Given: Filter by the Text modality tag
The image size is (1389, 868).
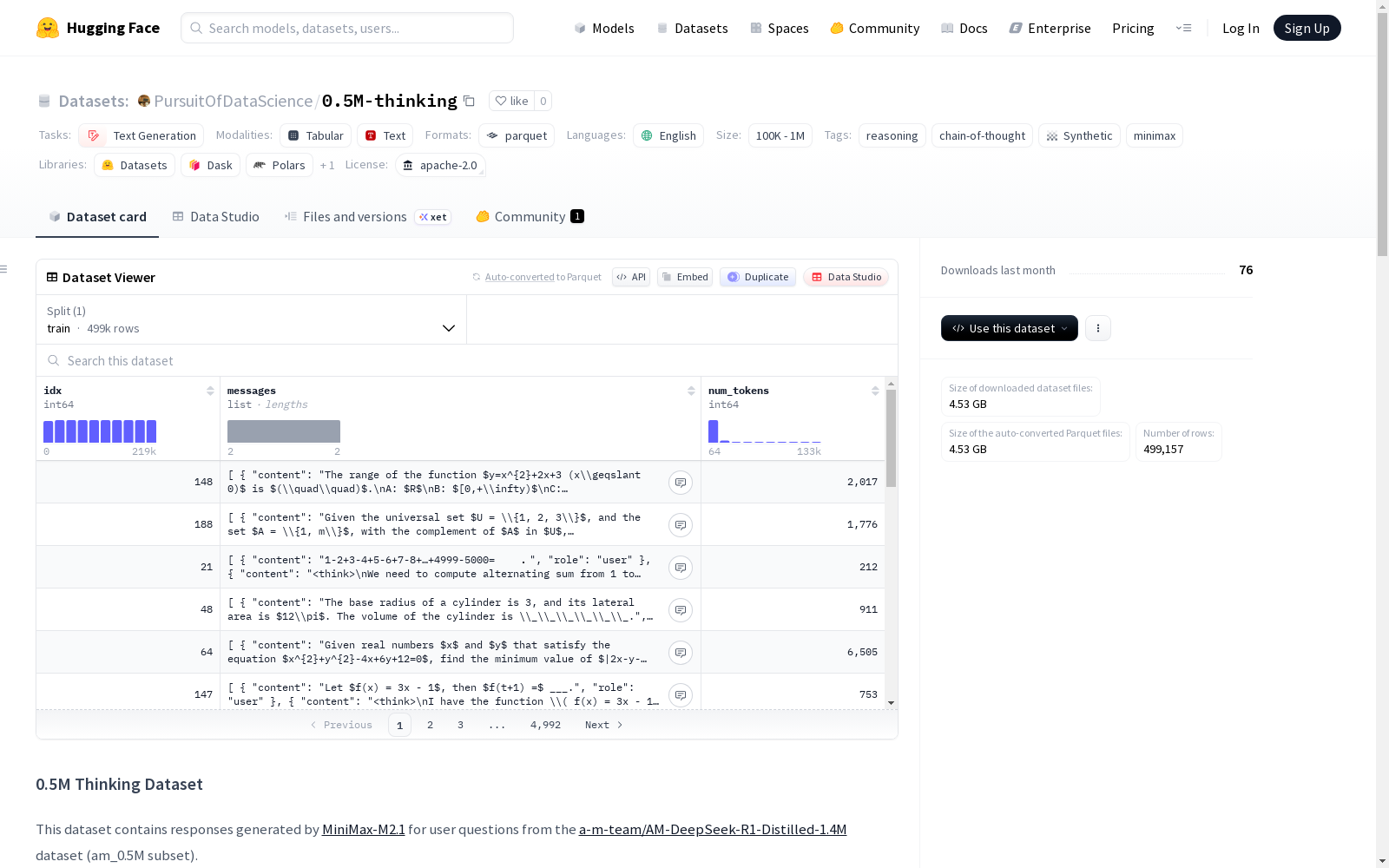Looking at the screenshot, I should click(385, 135).
